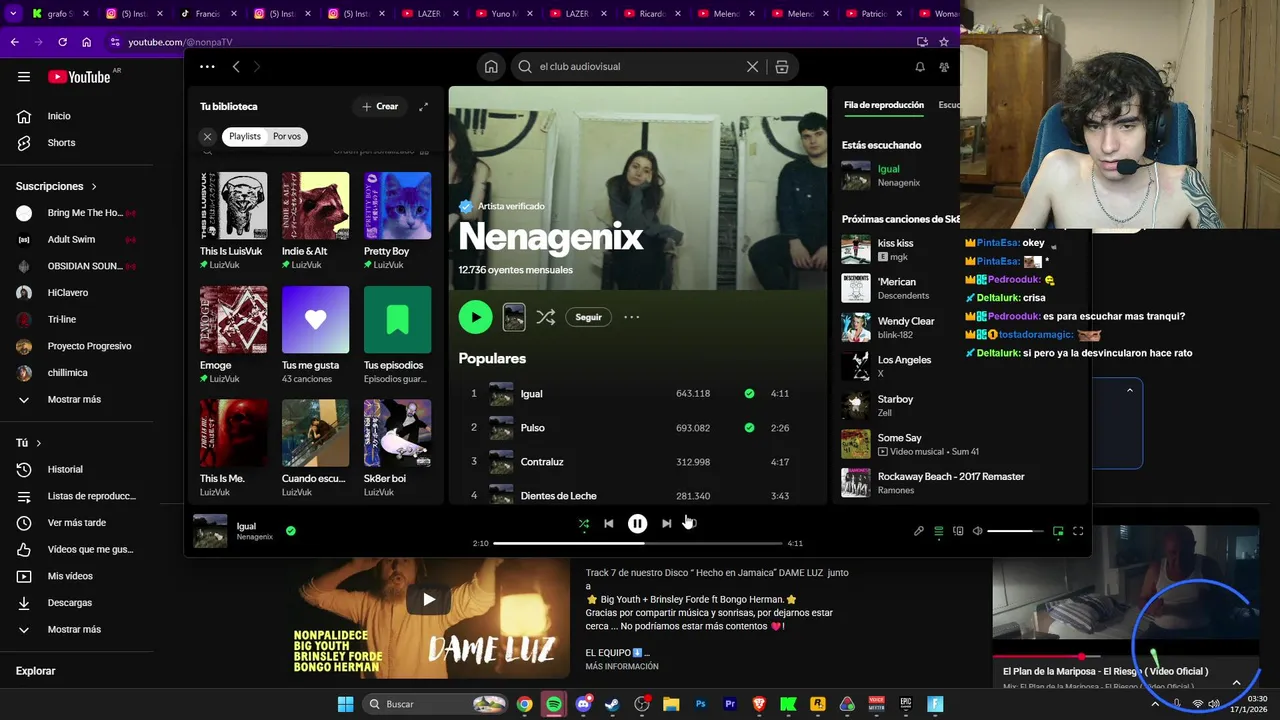The width and height of the screenshot is (1280, 720).
Task: Clear the Spotify search text
Action: [752, 67]
